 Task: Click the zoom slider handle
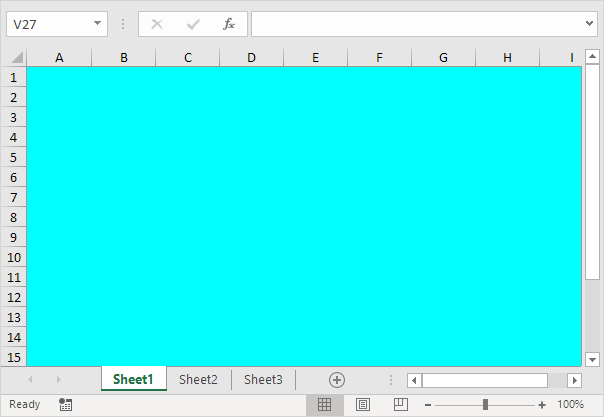485,405
